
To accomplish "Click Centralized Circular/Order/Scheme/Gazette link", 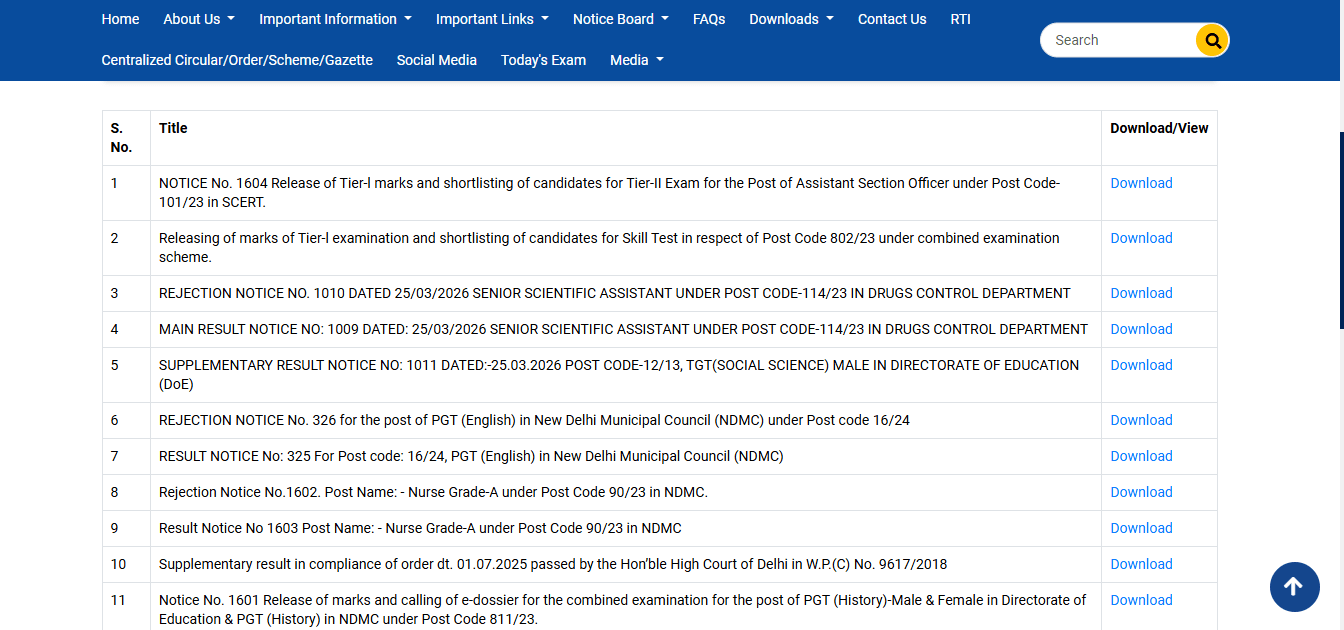I will [236, 60].
